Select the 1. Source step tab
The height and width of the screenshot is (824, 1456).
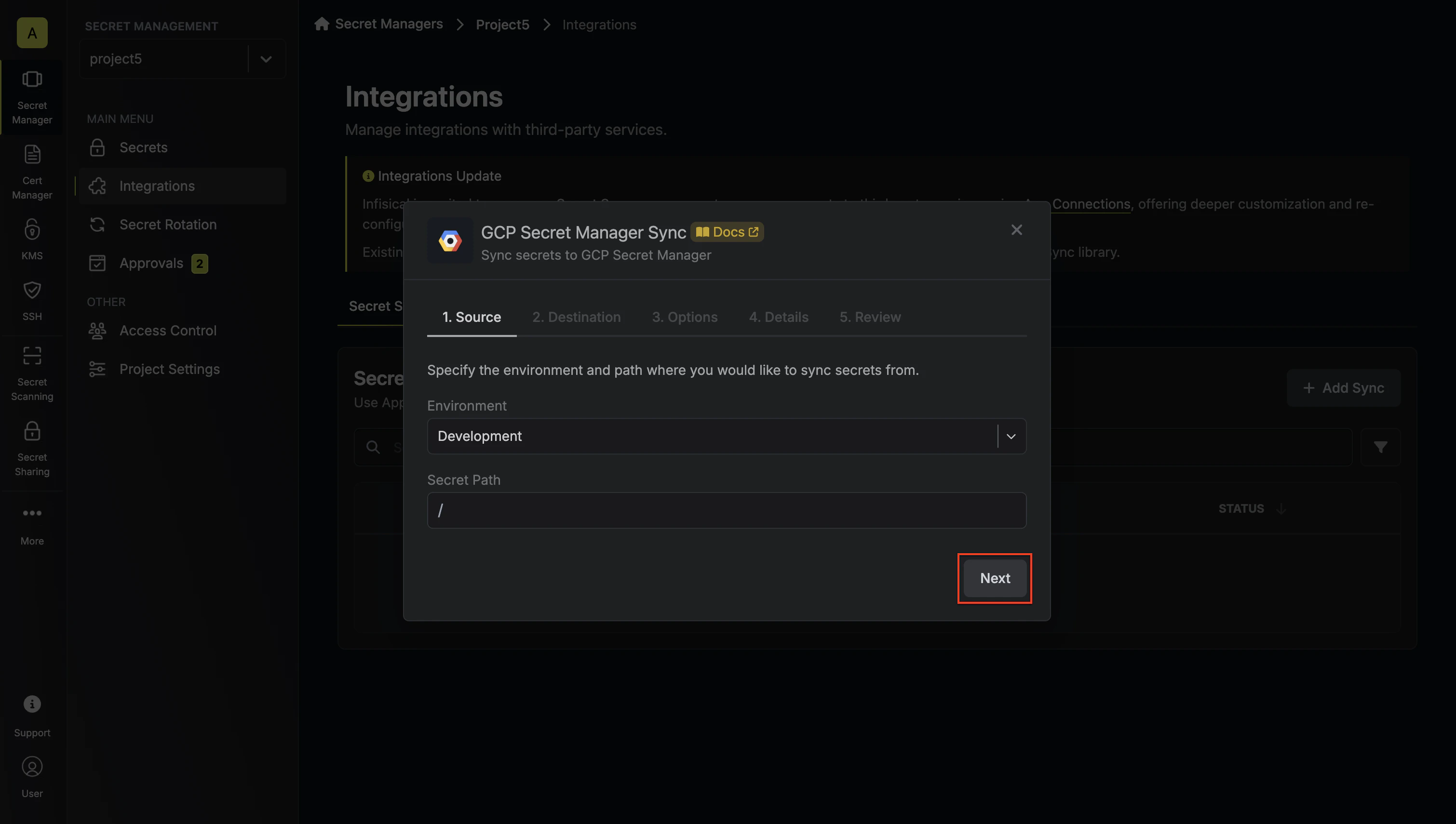click(x=472, y=317)
